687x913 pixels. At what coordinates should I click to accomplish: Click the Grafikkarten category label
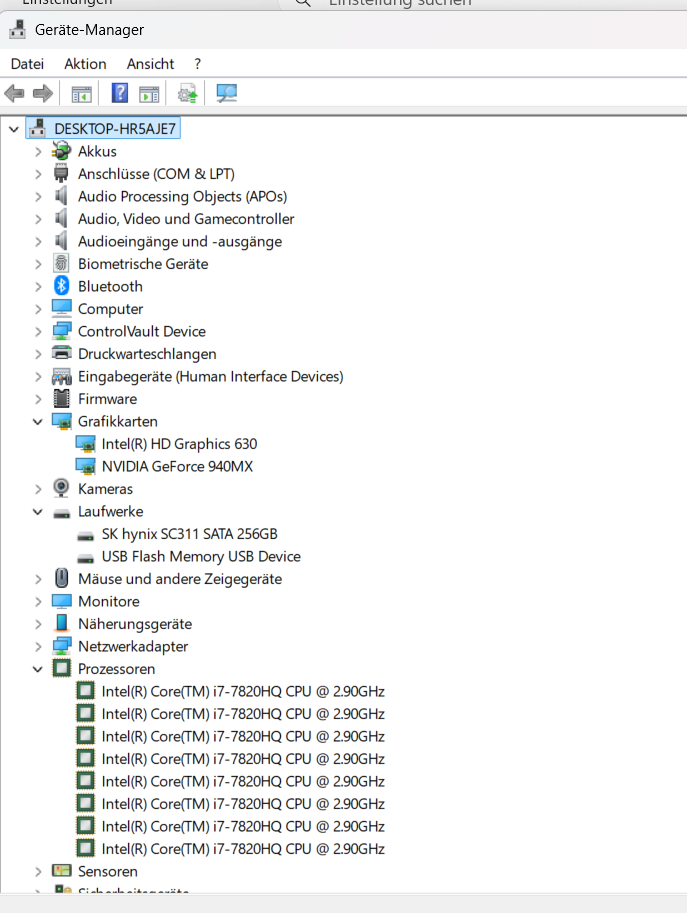click(118, 421)
